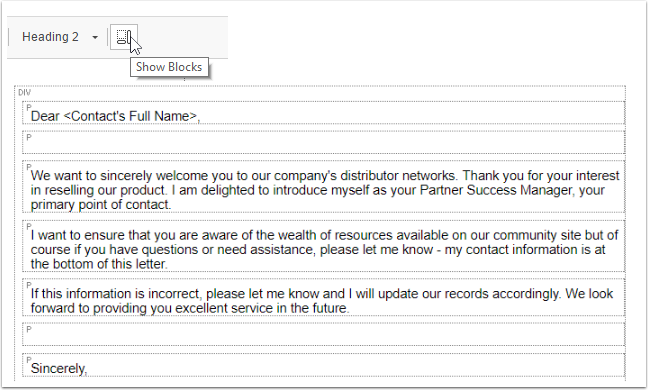Place cursor in 'We want to sincerely welcome' paragraph
Image resolution: width=648 pixels, height=390 pixels.
pos(323,187)
